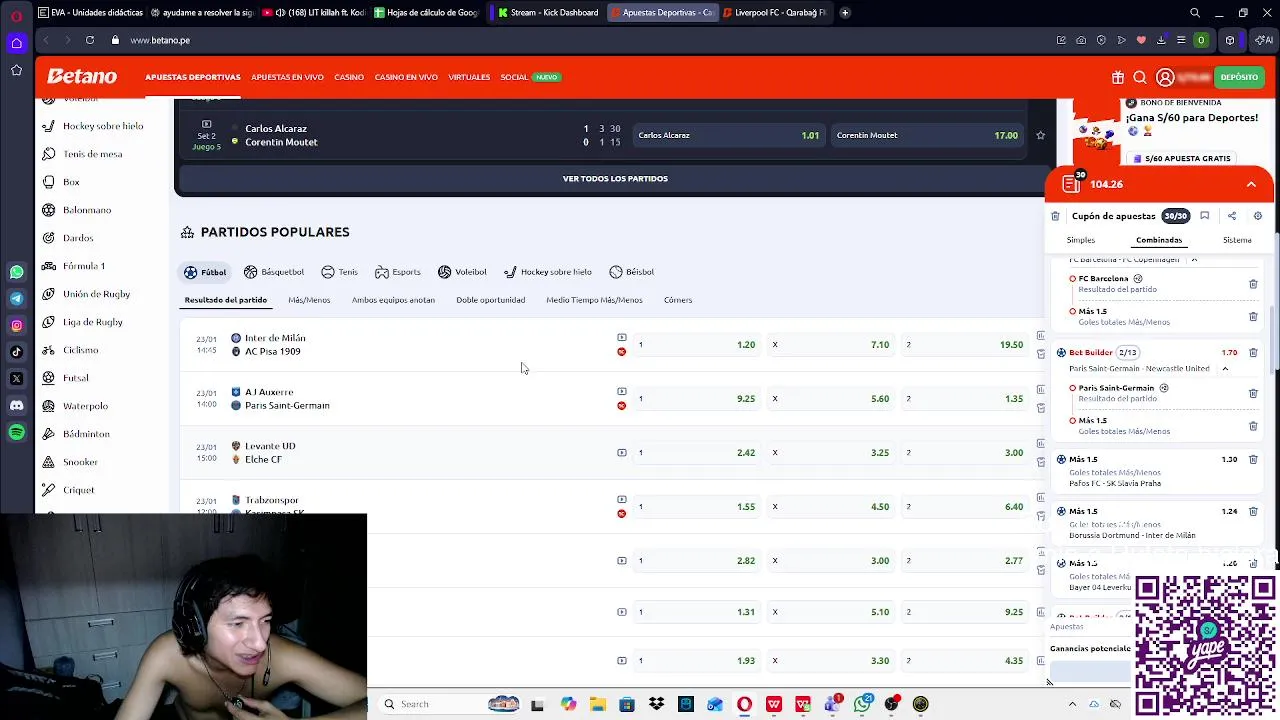Screen dimensions: 1280x720
Task: Favorite the Alcaraz vs Moutet match star
Action: 1041,135
